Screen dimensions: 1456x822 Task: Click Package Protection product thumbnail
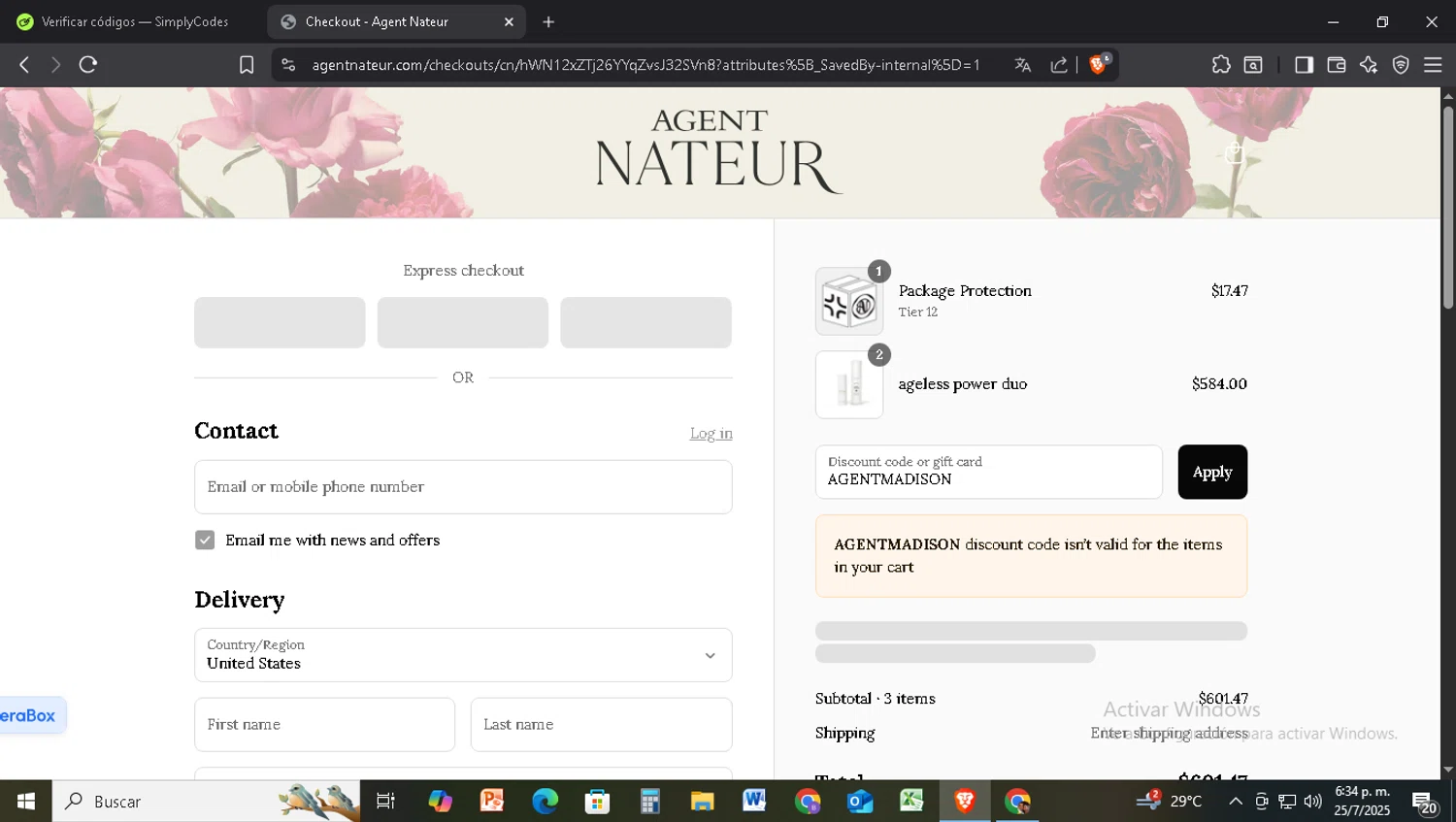tap(849, 301)
